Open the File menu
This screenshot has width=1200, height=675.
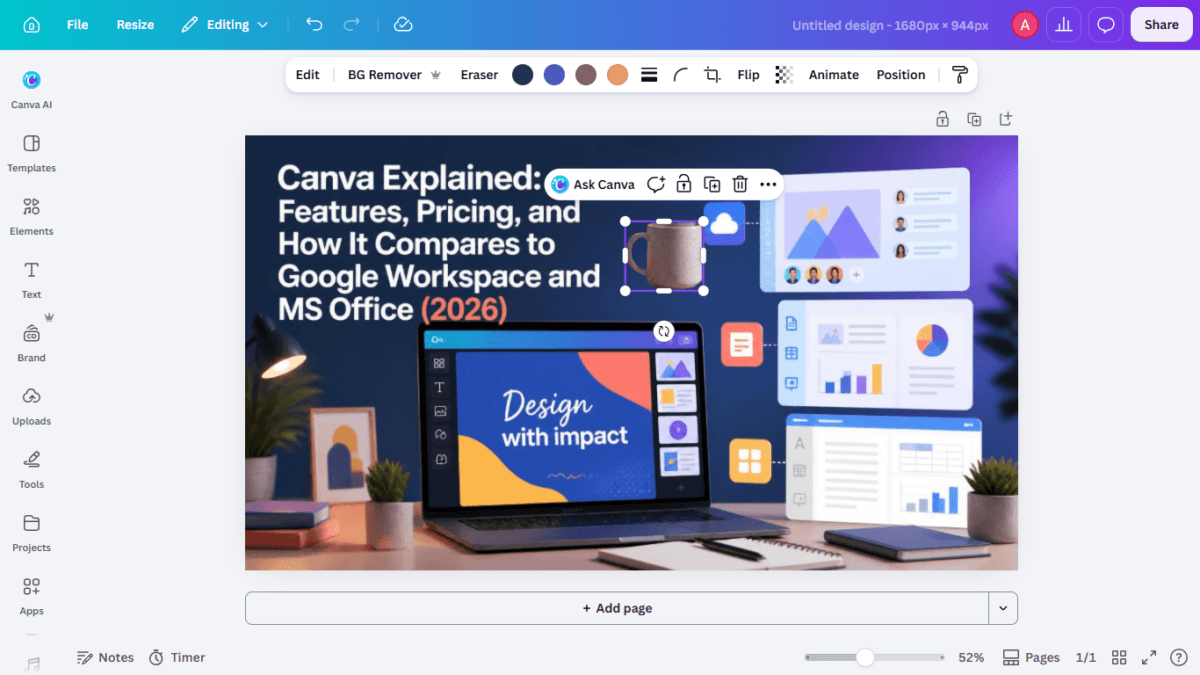tap(77, 25)
